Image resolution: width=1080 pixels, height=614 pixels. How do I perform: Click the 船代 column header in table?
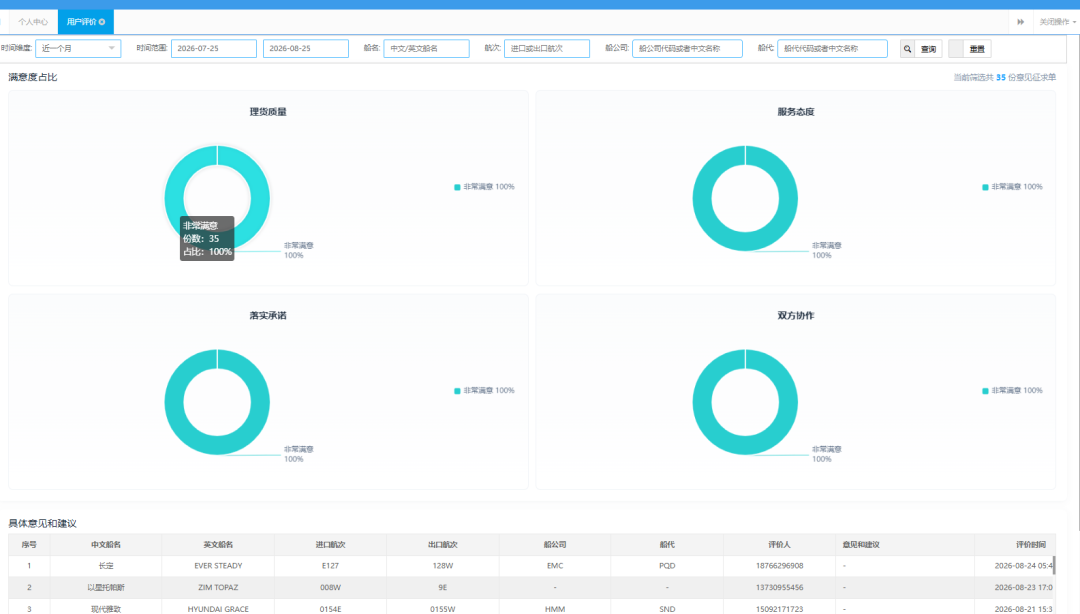667,544
